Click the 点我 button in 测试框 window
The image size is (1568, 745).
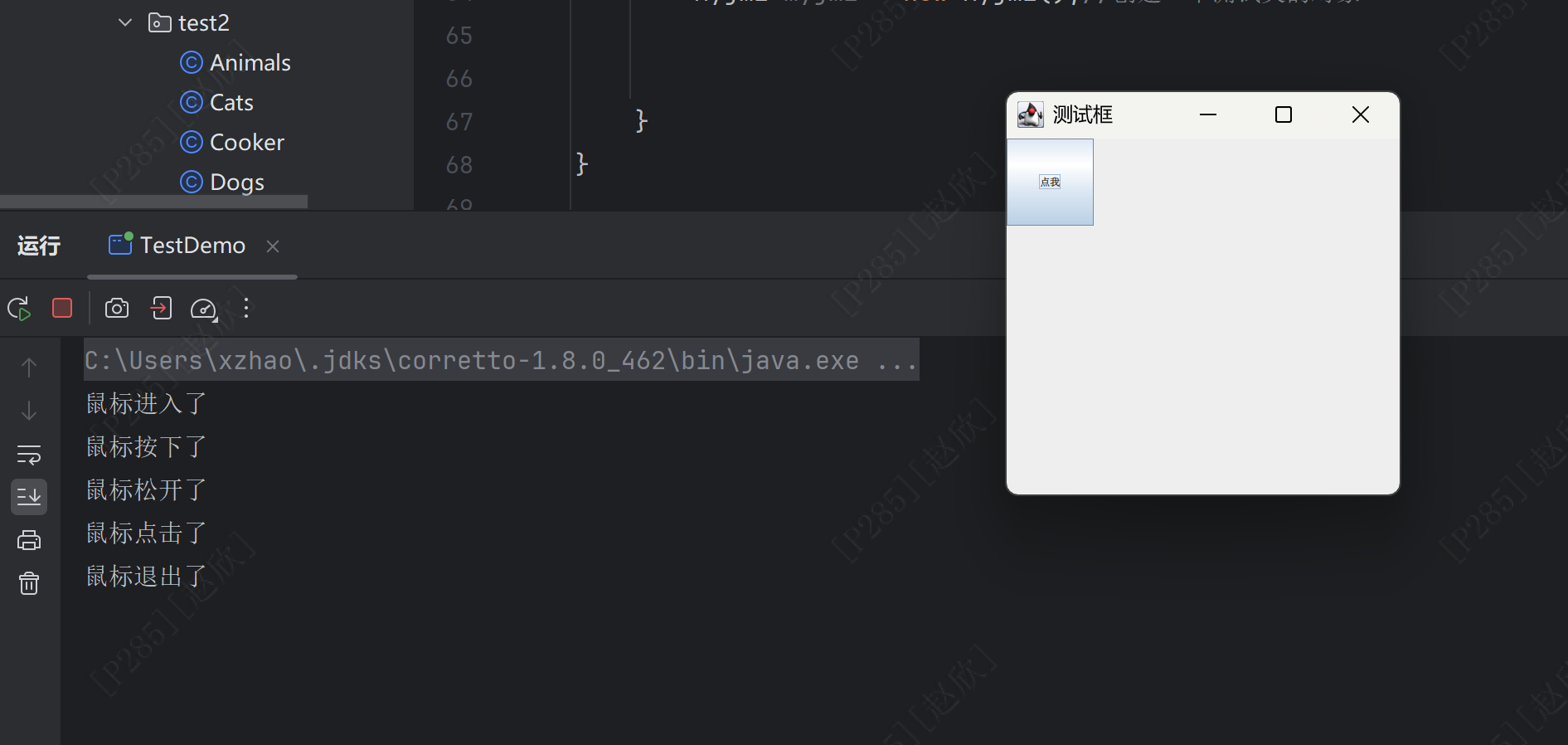click(x=1050, y=182)
